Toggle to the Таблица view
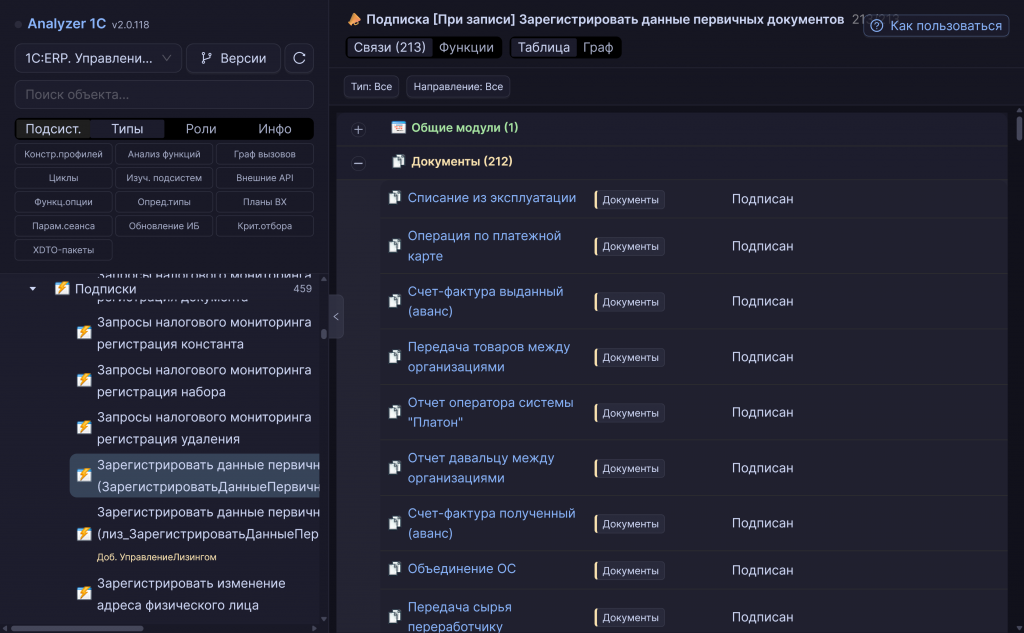The image size is (1024, 633). (x=543, y=48)
